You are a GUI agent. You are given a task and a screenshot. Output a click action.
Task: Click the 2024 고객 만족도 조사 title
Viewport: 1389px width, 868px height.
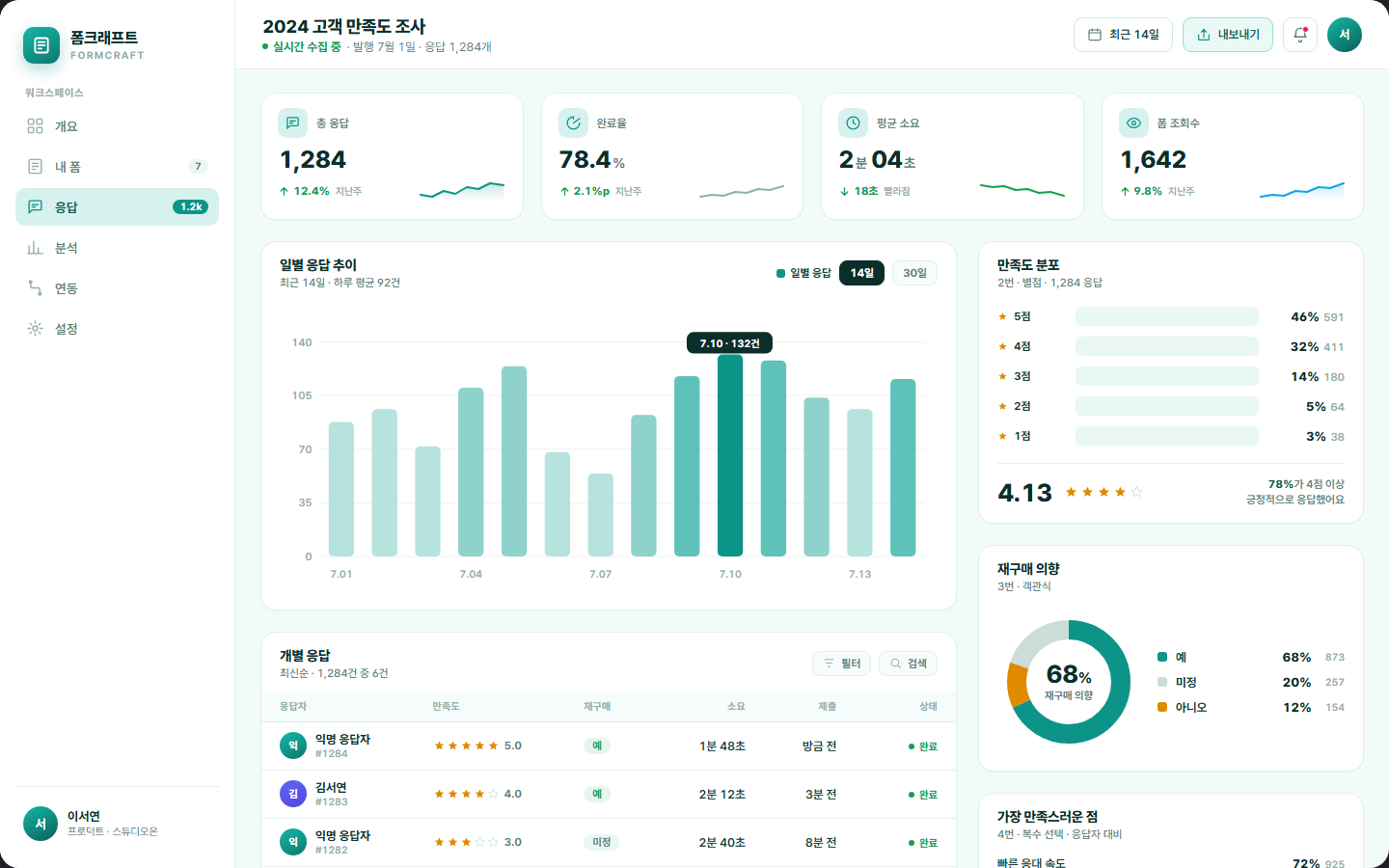[344, 26]
